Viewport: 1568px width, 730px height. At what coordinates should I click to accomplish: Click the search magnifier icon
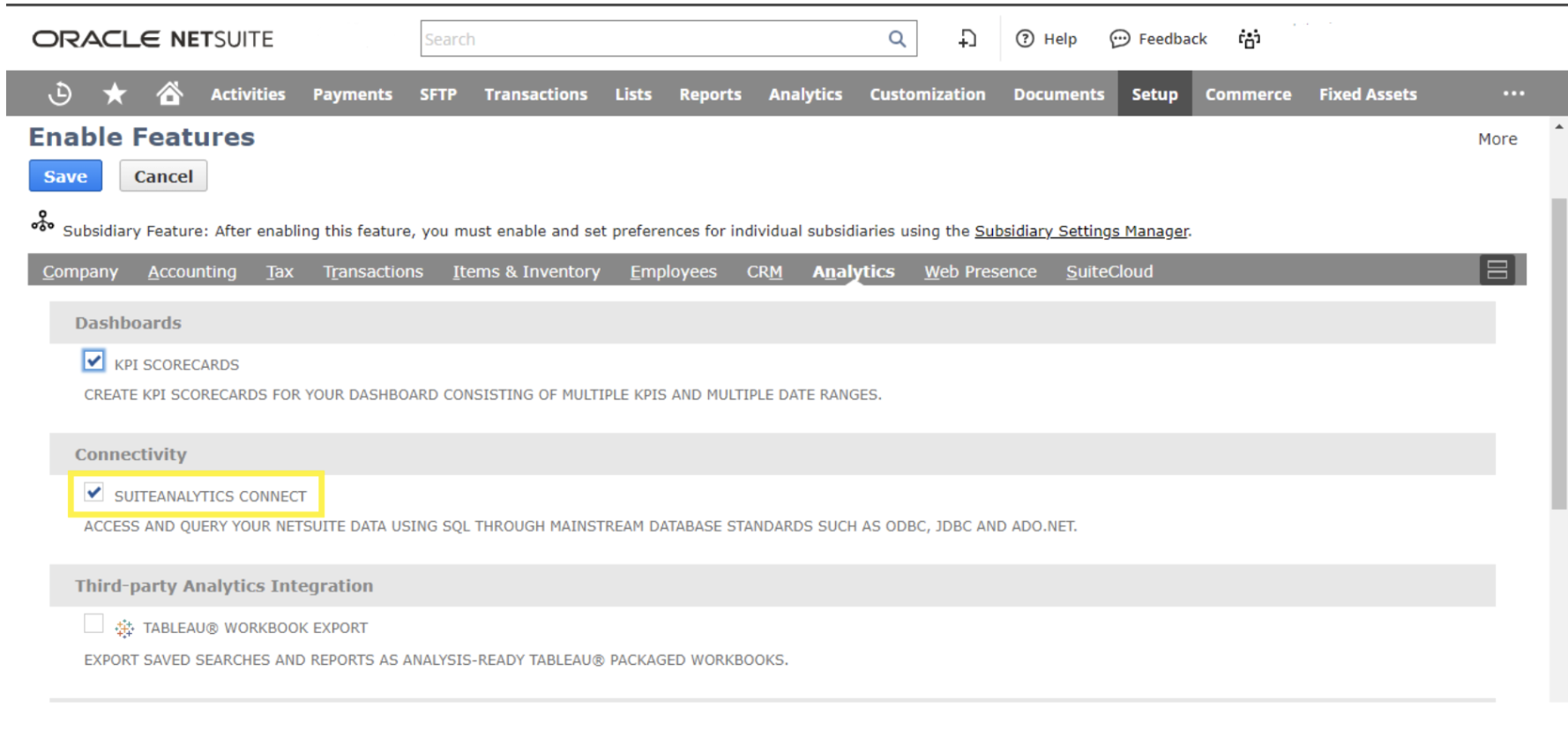coord(897,39)
